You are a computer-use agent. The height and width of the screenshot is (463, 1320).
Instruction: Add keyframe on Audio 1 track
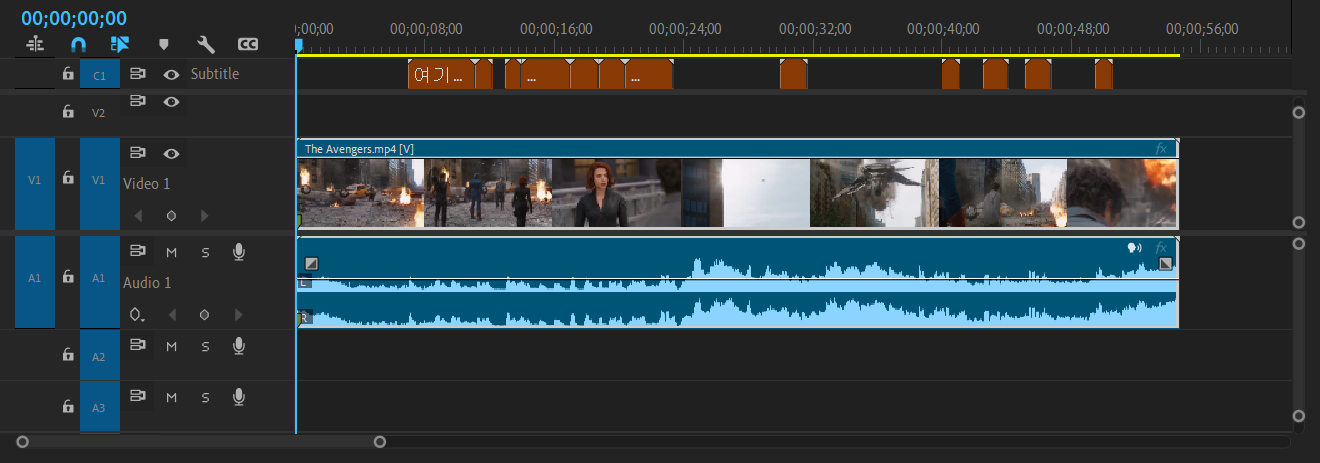click(205, 315)
